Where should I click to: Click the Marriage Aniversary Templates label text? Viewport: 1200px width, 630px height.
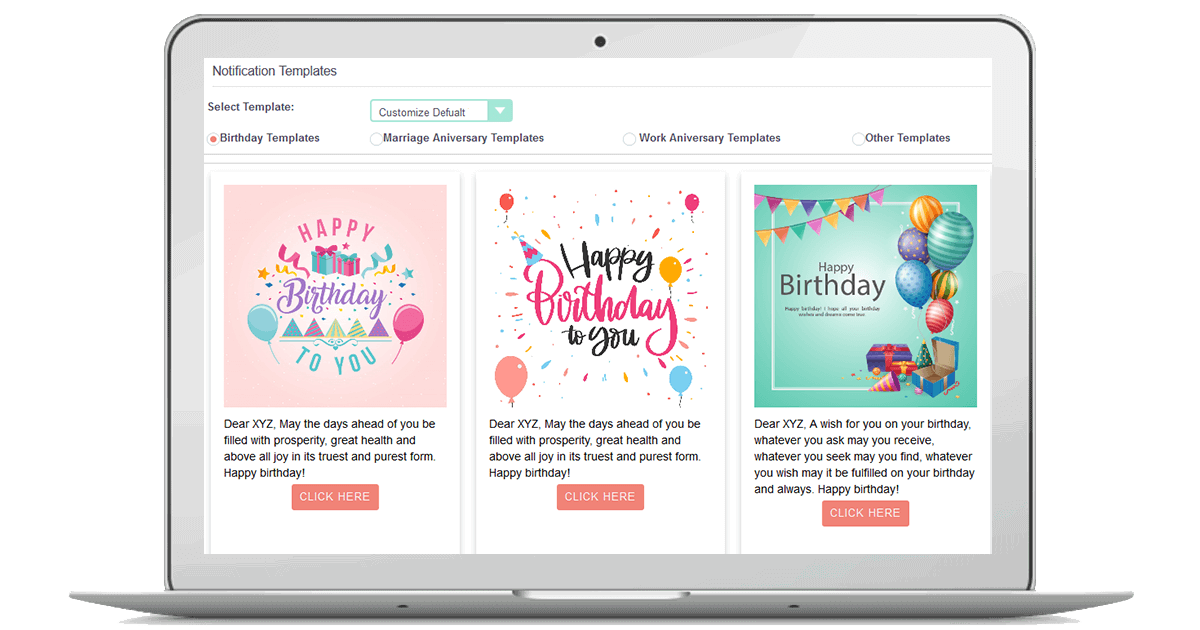tap(464, 138)
